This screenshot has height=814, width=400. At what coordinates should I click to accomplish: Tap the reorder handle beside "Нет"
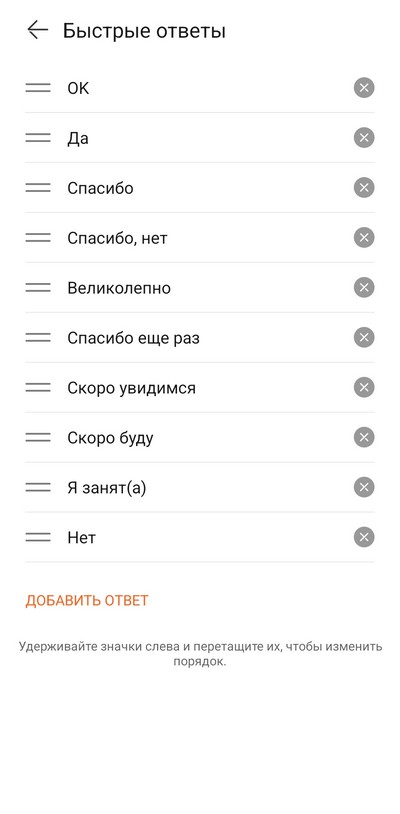[38, 537]
